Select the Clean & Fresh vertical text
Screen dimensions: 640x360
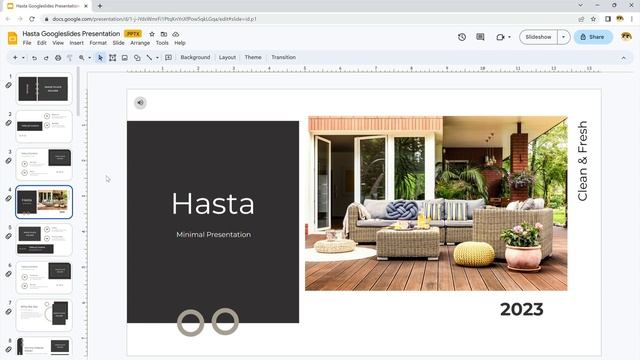click(582, 161)
